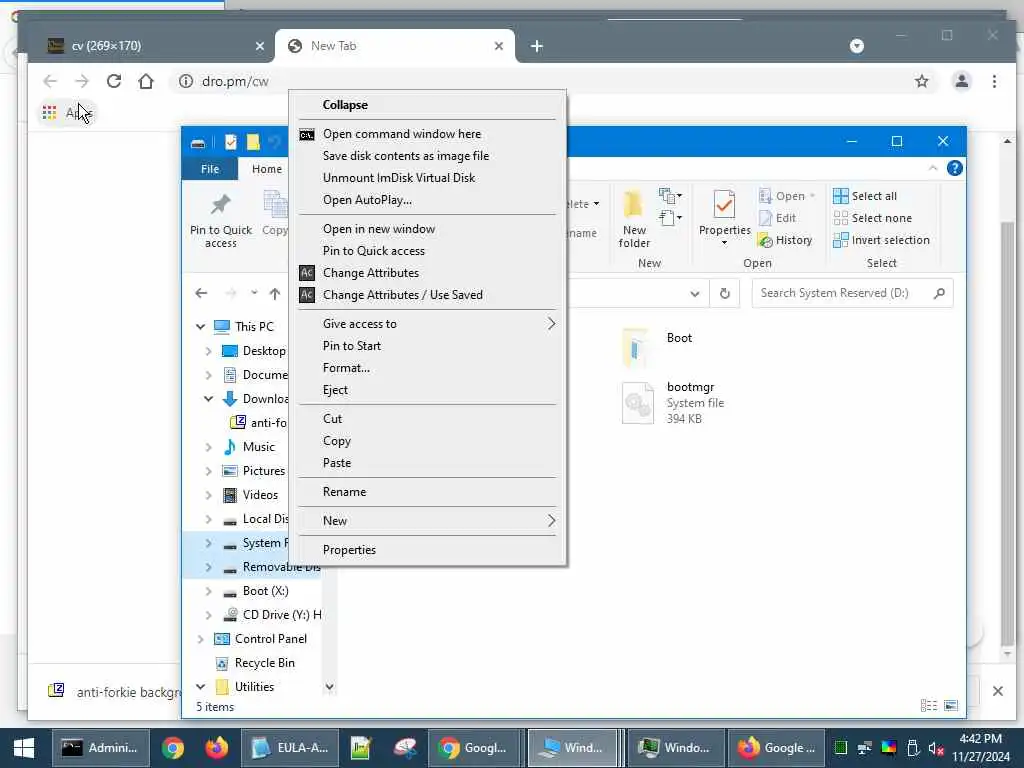
Task: Open the Chrome profile avatar
Action: tap(961, 81)
